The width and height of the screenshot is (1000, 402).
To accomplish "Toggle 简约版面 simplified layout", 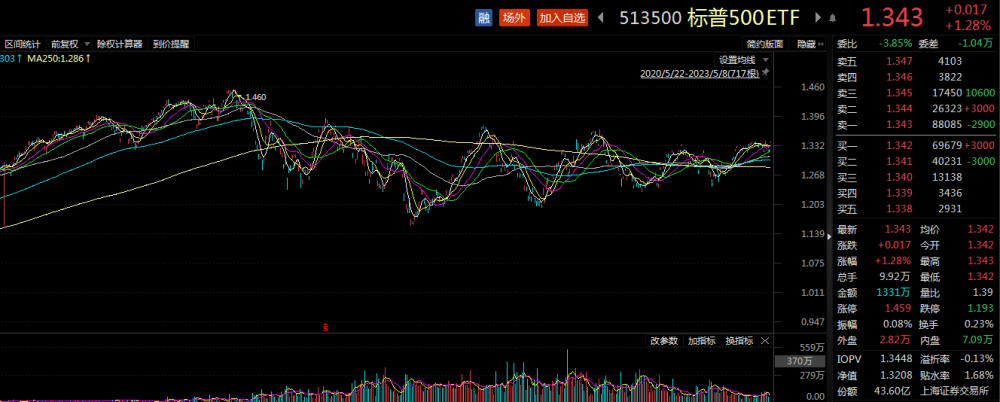I will tap(766, 44).
